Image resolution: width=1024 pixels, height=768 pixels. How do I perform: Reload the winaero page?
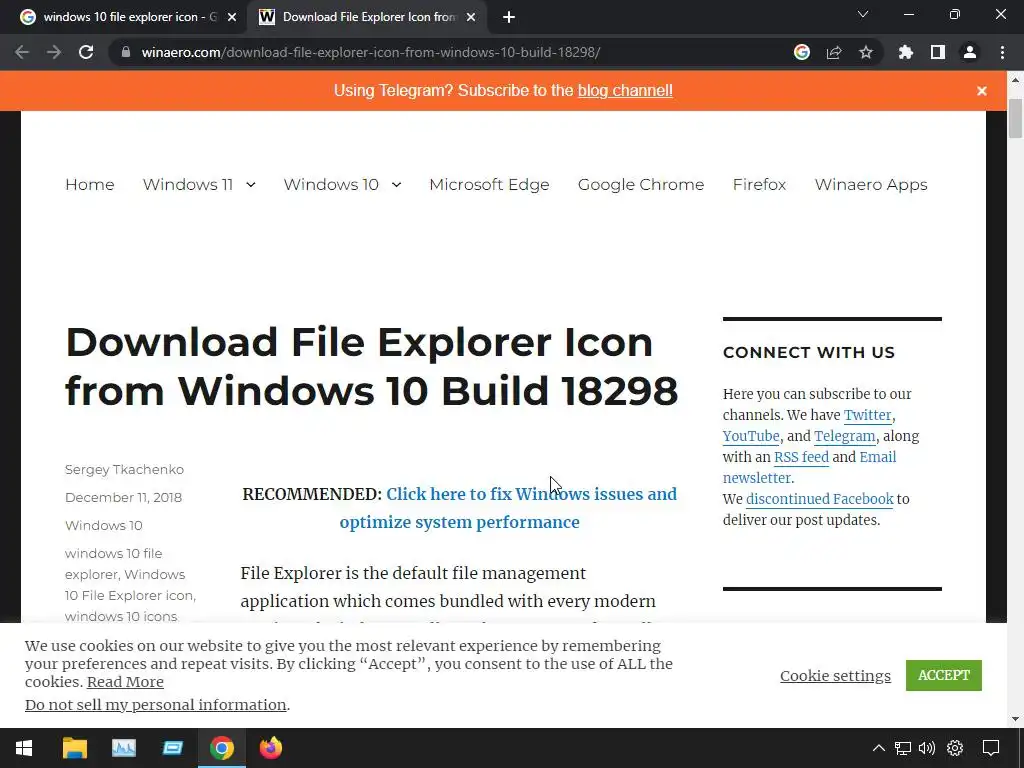86,52
